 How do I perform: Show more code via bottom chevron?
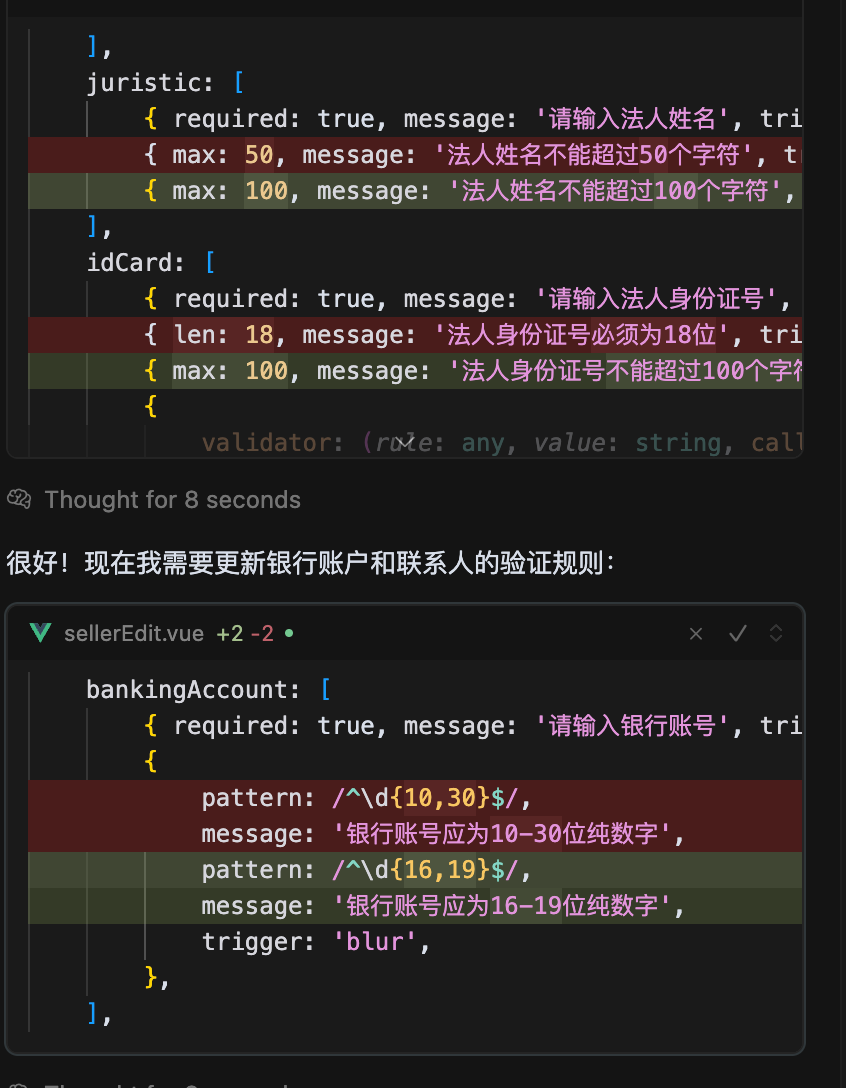point(407,441)
